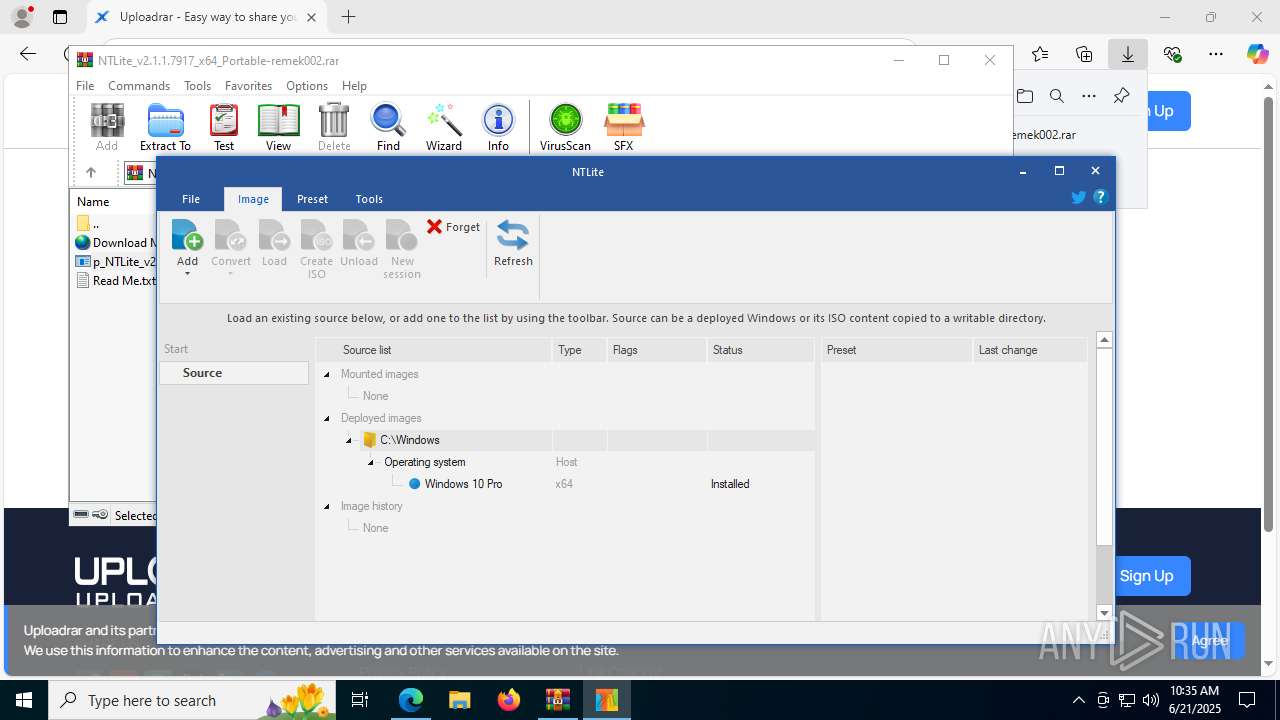
Task: Switch to the Tools tab in NTLite
Action: click(369, 199)
